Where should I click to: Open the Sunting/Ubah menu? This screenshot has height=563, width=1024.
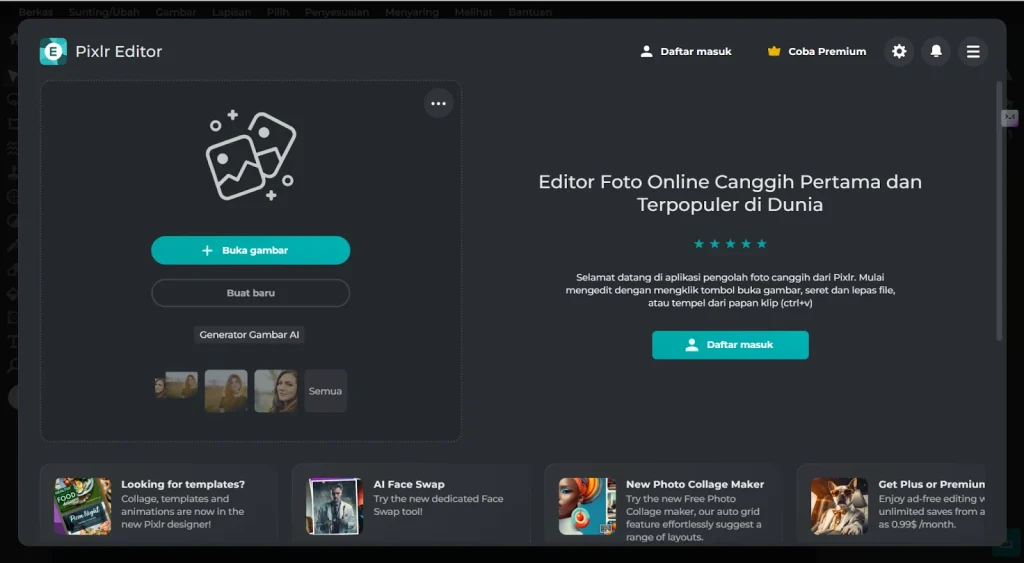point(104,12)
